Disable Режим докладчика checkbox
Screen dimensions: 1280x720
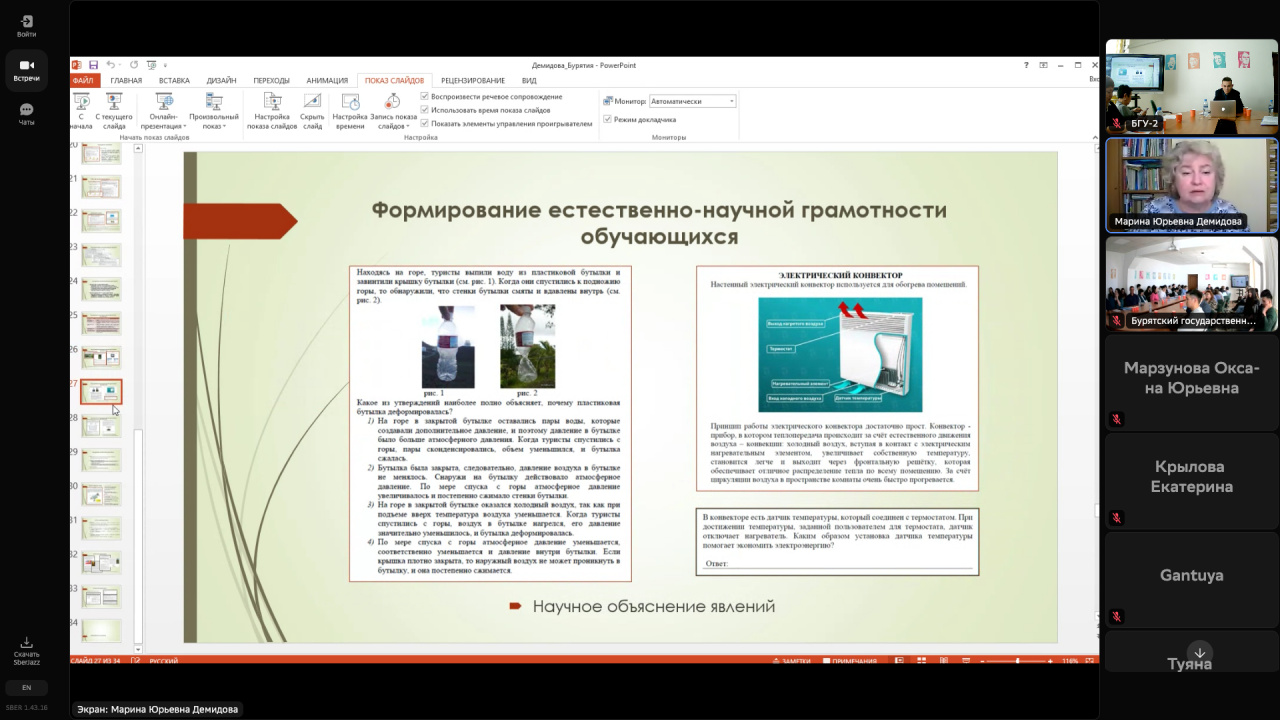[x=607, y=119]
